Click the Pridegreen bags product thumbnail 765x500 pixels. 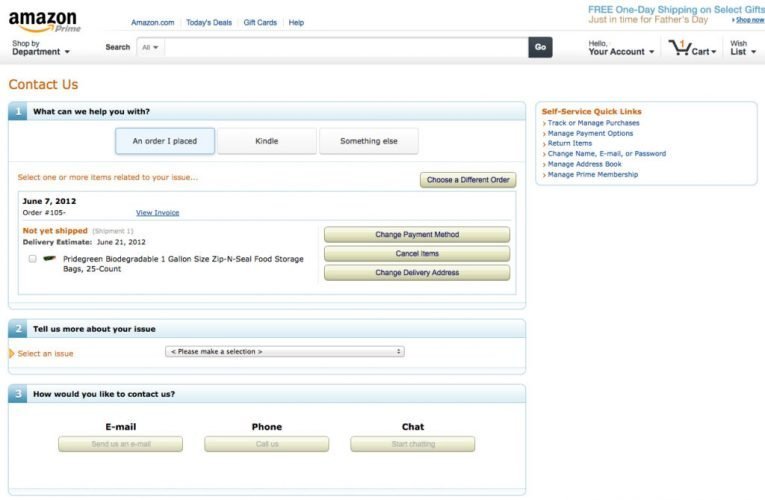pyautogui.click(x=49, y=259)
